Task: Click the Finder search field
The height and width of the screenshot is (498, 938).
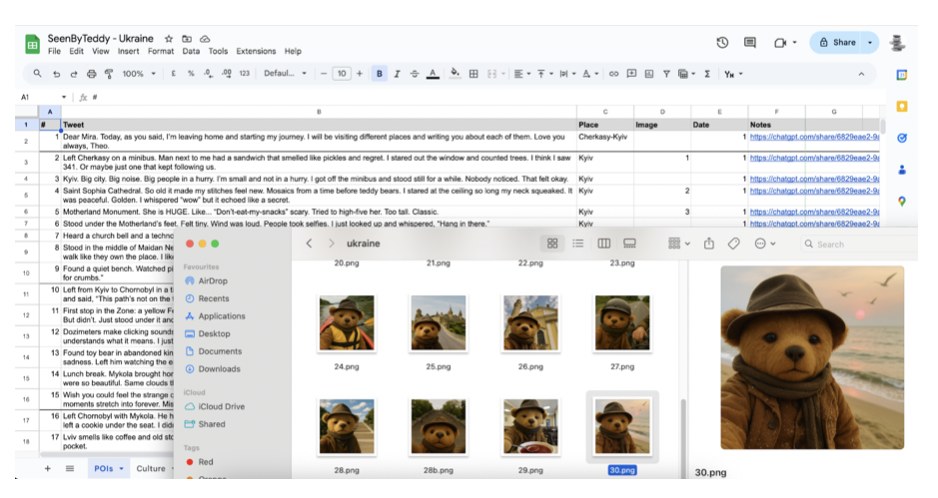Action: (x=859, y=244)
